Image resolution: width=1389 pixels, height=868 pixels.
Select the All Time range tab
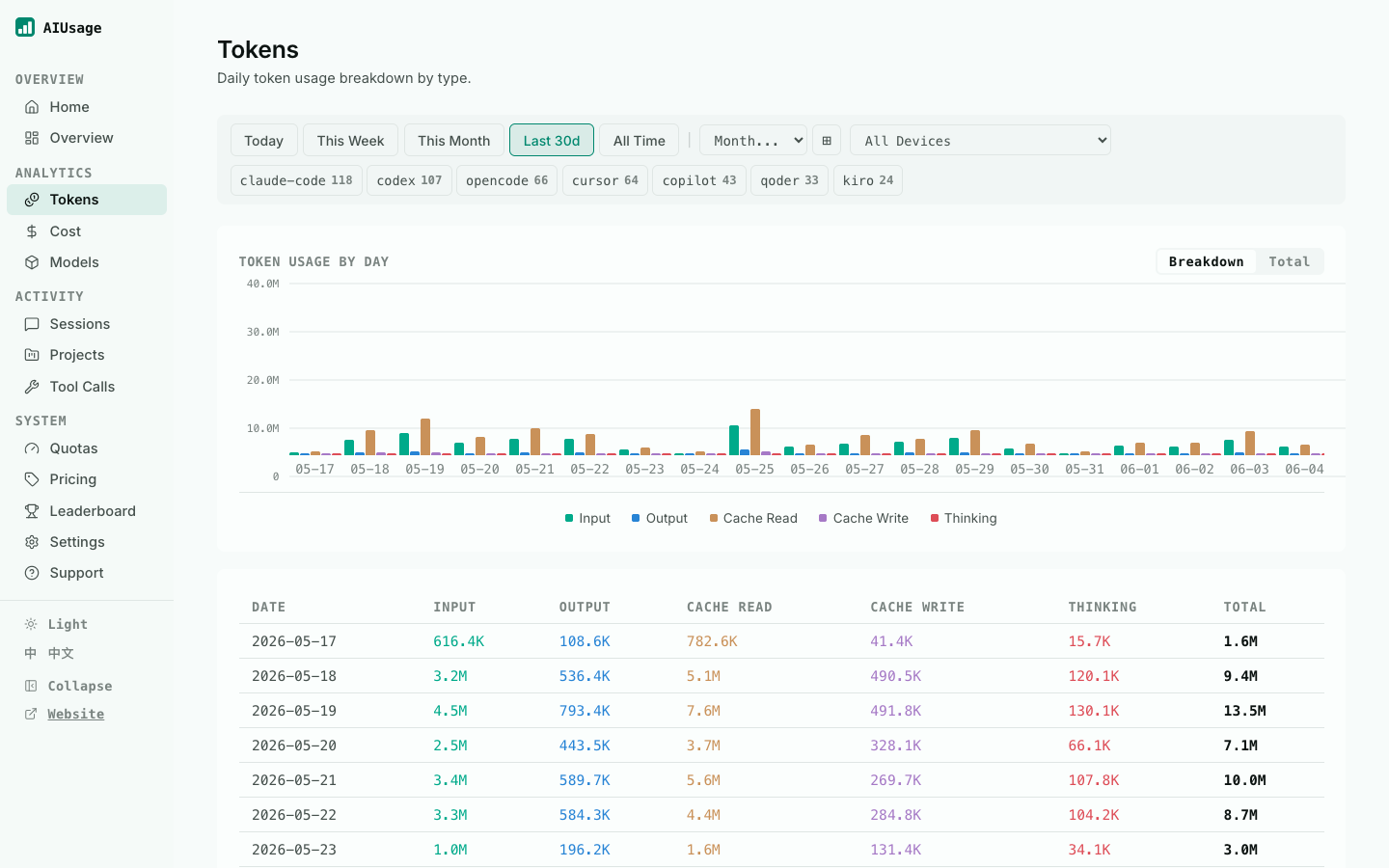point(640,140)
